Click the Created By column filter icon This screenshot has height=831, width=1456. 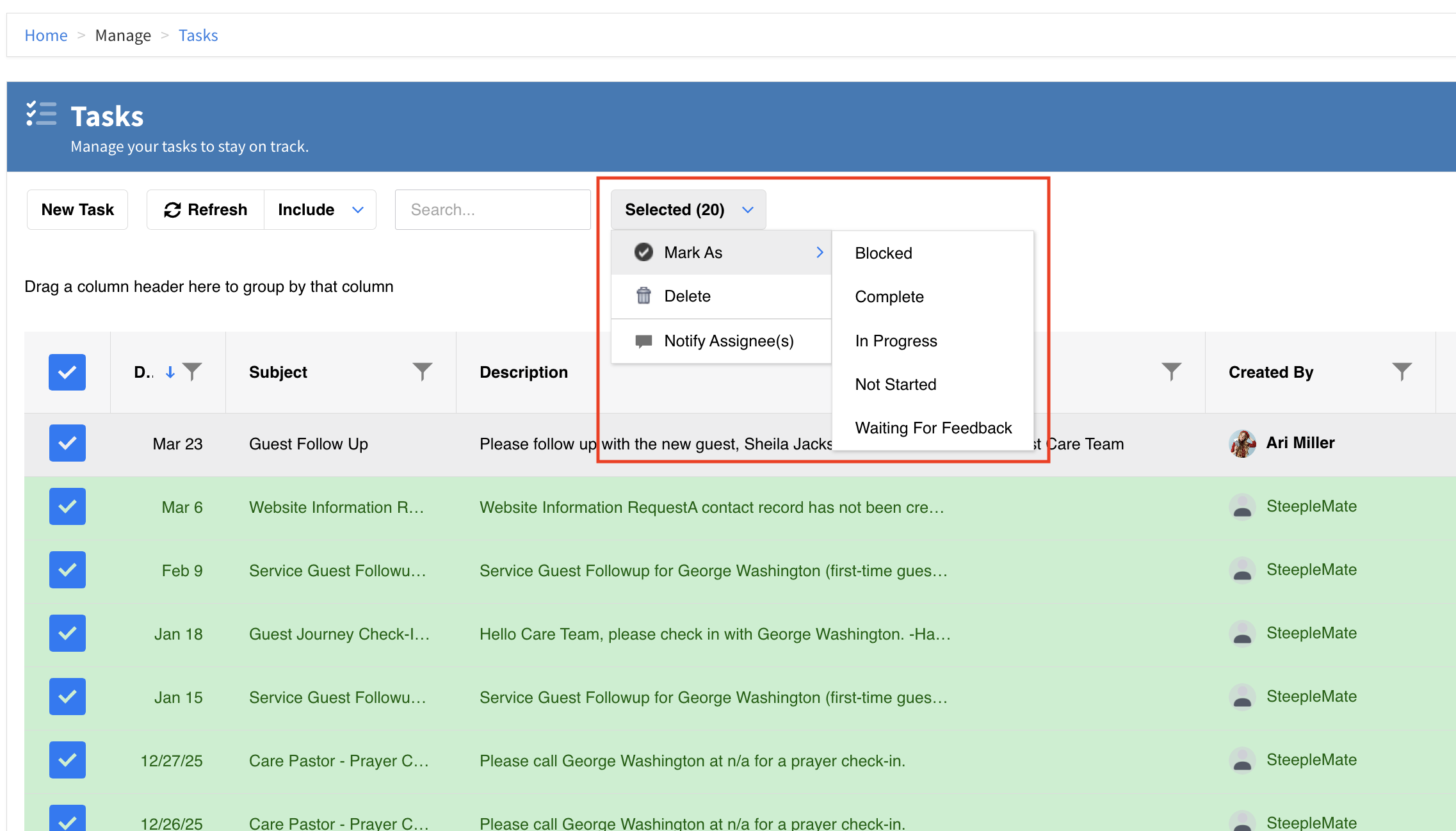point(1402,371)
